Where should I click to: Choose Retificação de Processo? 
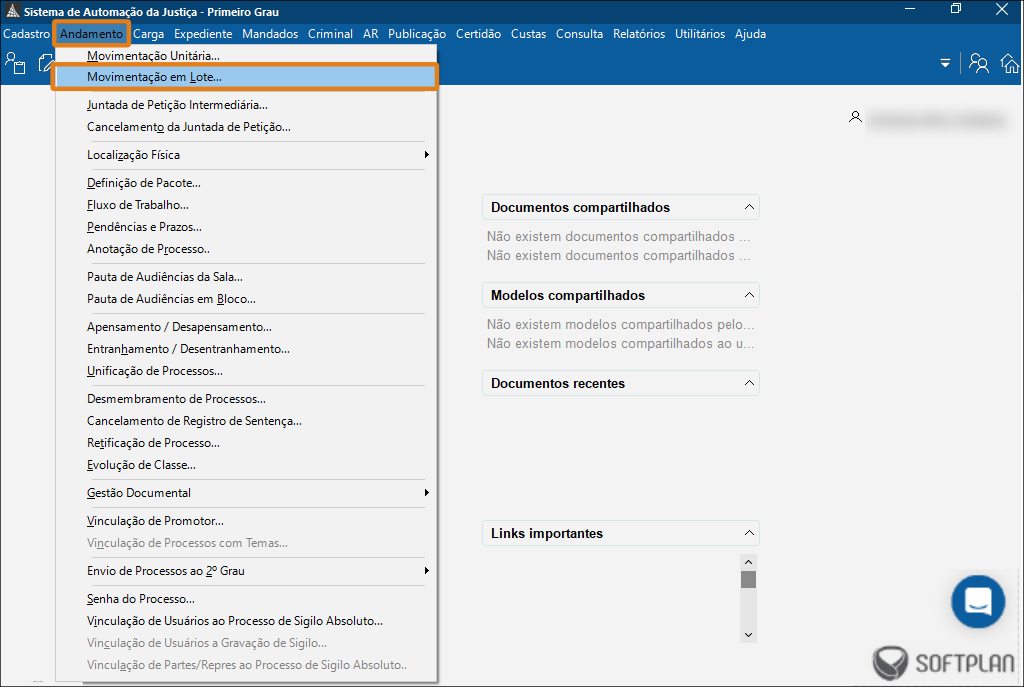pyautogui.click(x=246, y=443)
